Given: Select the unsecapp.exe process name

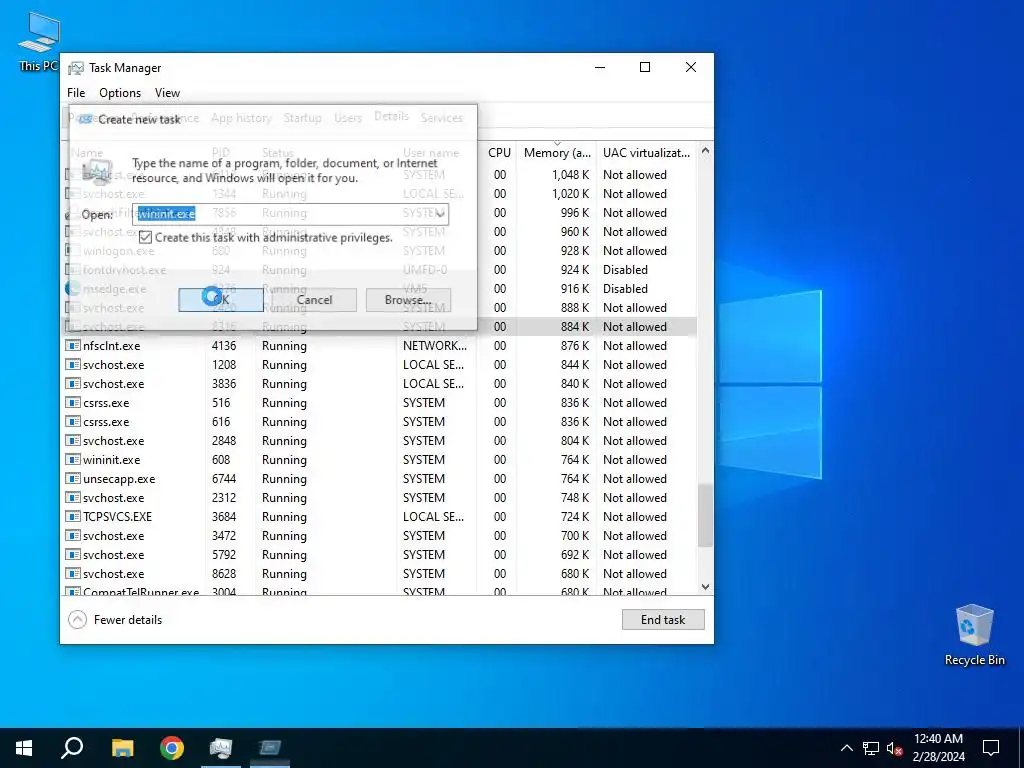Looking at the screenshot, I should pyautogui.click(x=119, y=479).
